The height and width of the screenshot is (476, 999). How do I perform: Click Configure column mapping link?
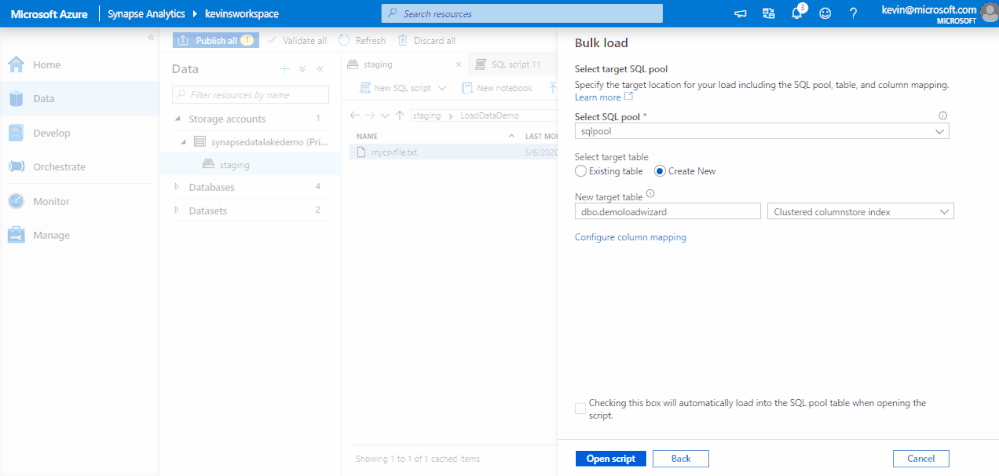630,237
